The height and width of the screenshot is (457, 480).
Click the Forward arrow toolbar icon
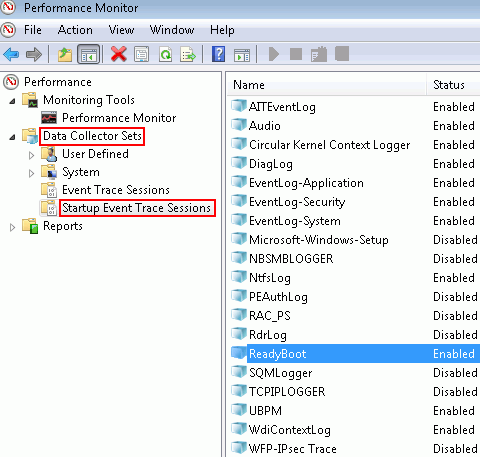[x=34, y=54]
